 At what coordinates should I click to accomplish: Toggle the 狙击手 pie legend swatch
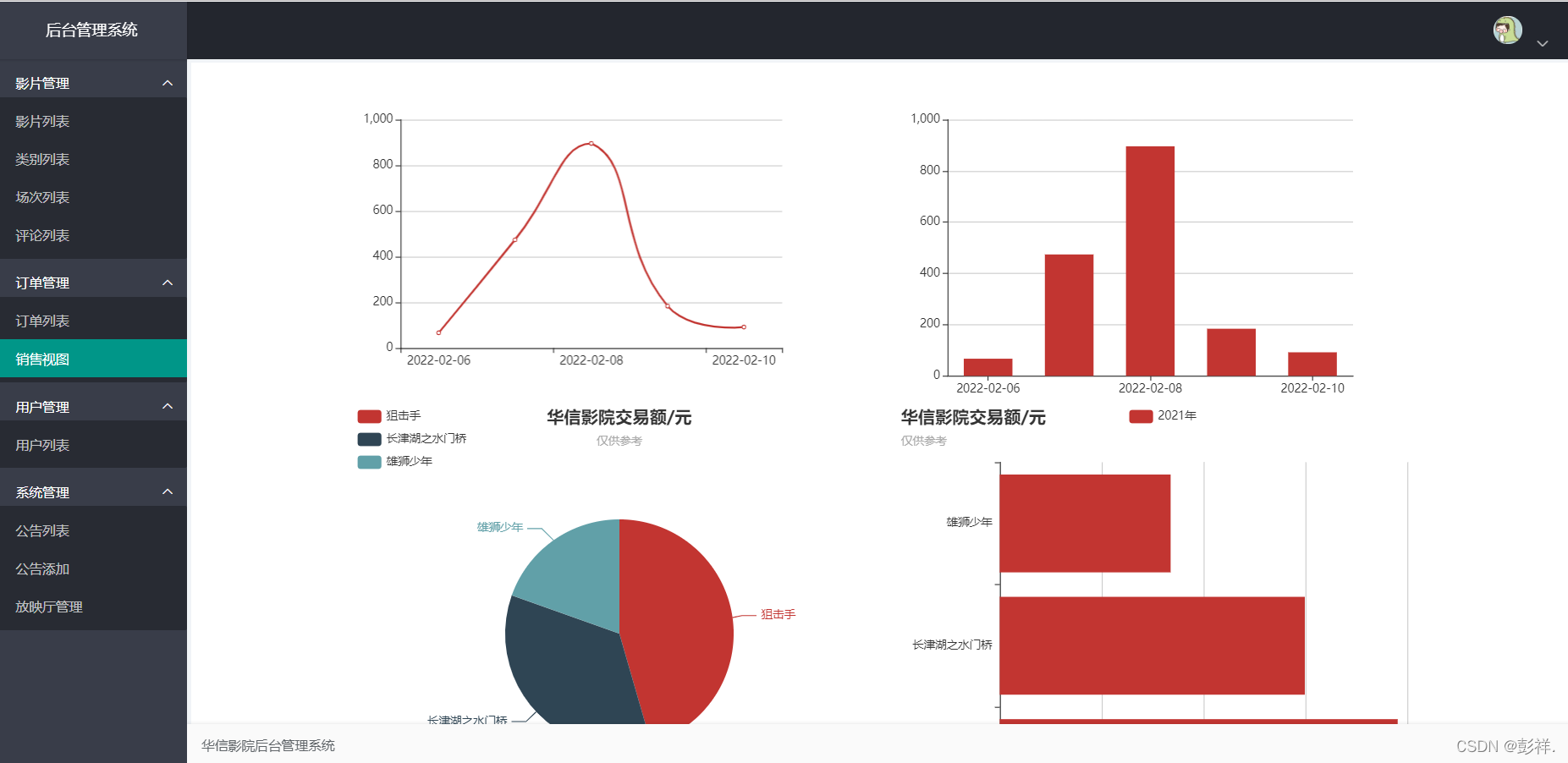click(369, 416)
